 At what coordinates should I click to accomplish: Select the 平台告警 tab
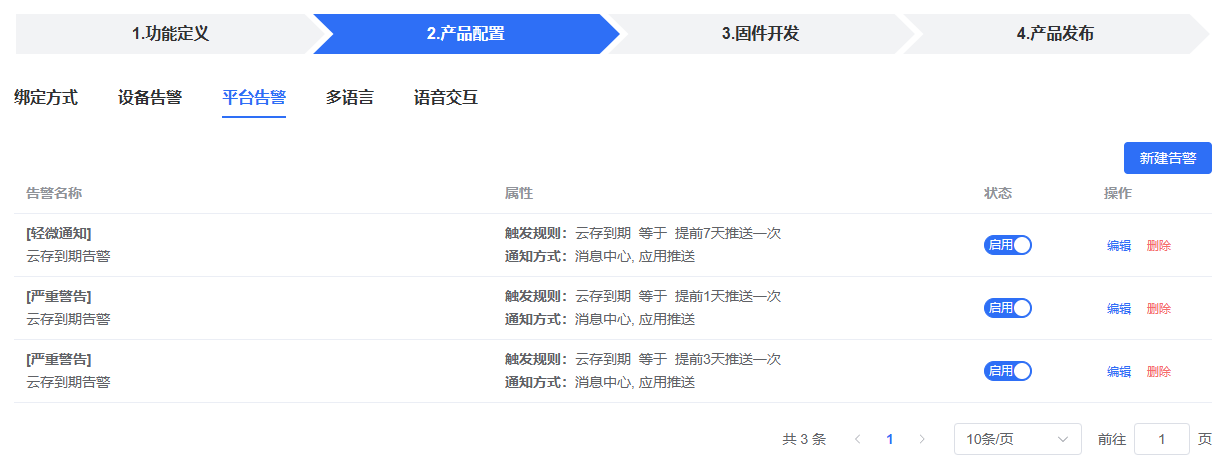[254, 98]
